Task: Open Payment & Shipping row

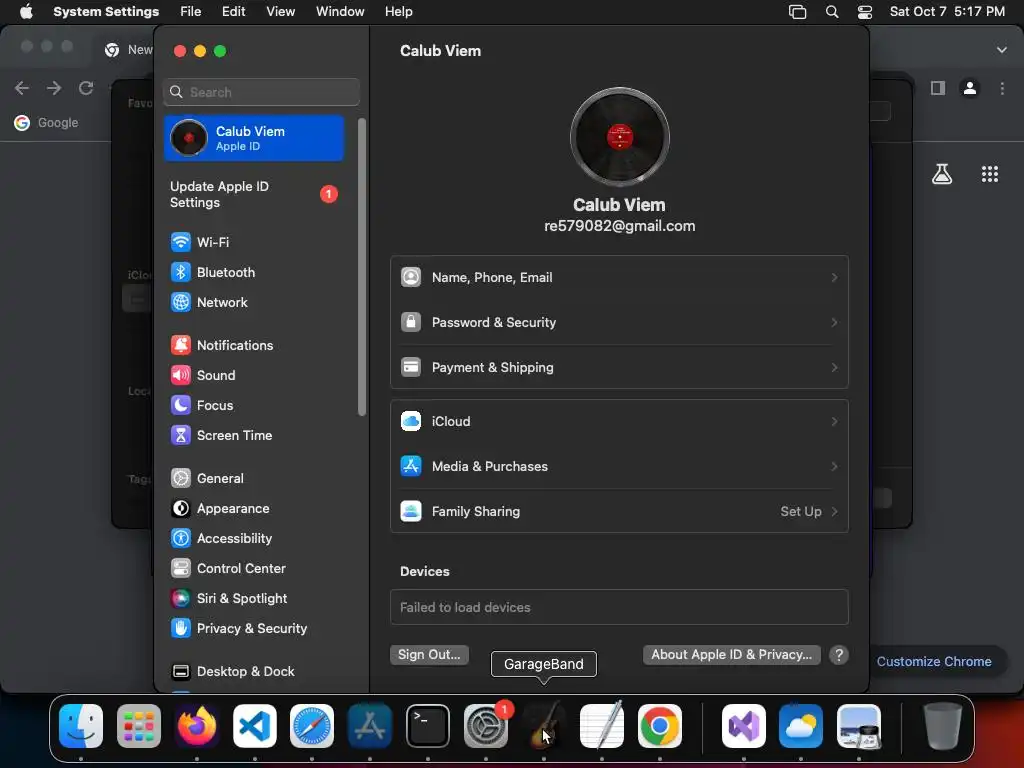Action: pyautogui.click(x=619, y=368)
